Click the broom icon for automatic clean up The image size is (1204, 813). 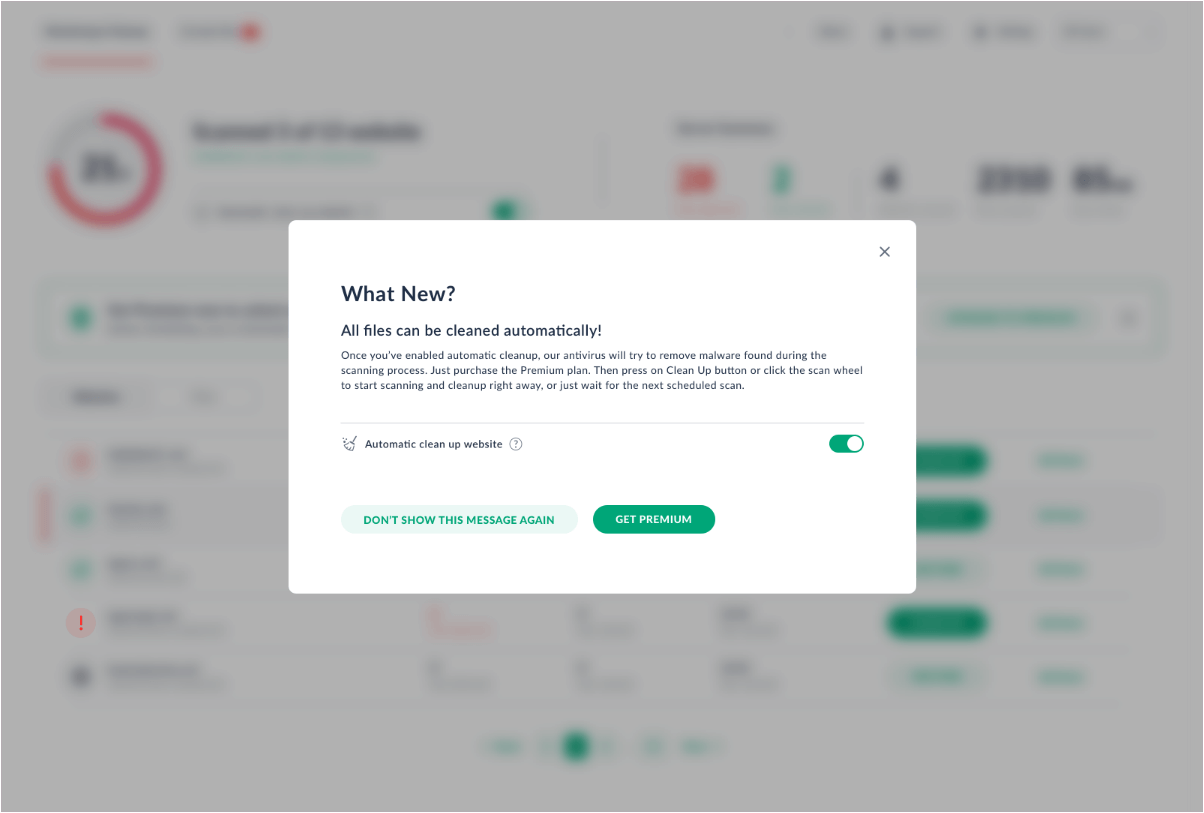(x=349, y=444)
